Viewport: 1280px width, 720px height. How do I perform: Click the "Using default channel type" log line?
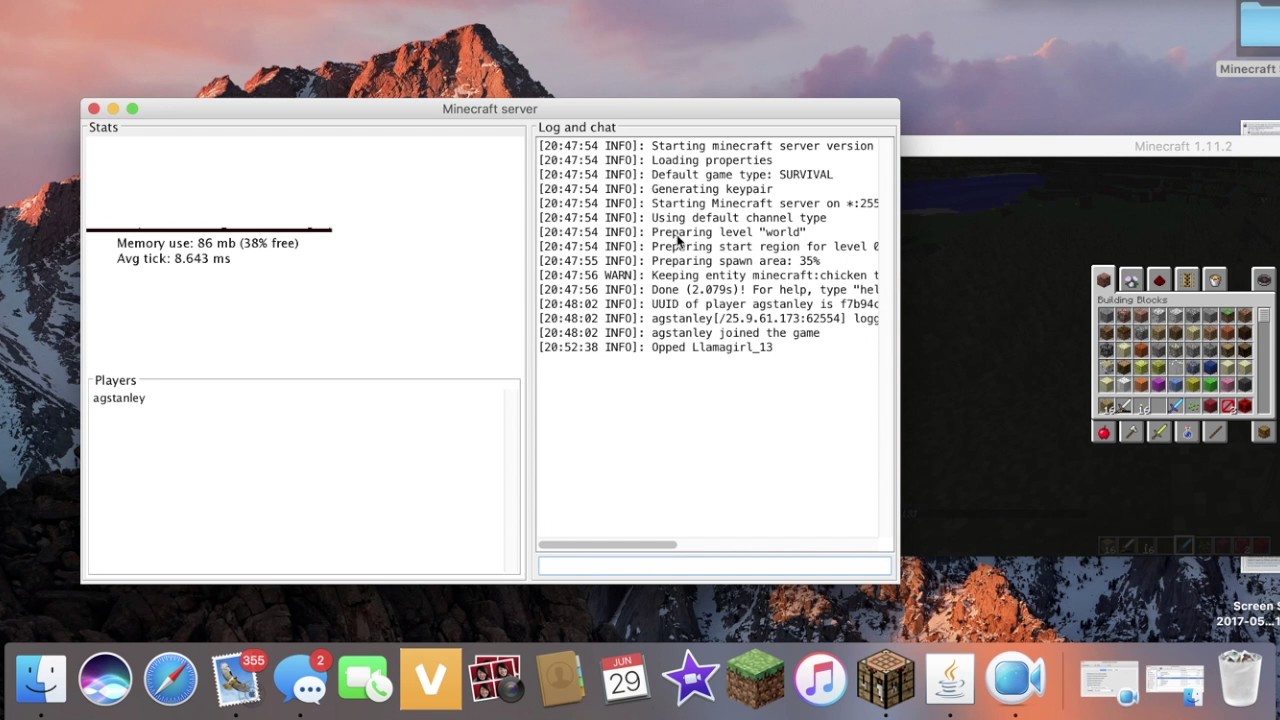point(682,218)
